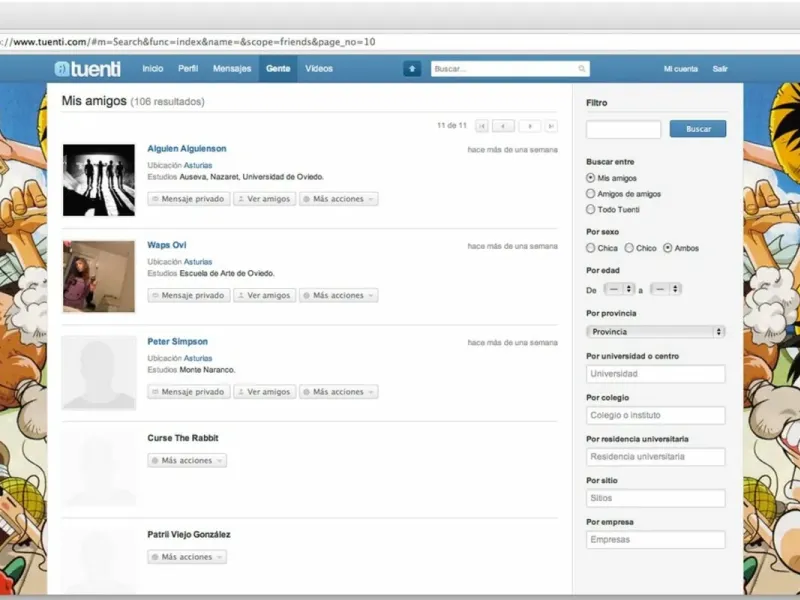
Task: Click the browser address bar URL
Action: pos(188,42)
